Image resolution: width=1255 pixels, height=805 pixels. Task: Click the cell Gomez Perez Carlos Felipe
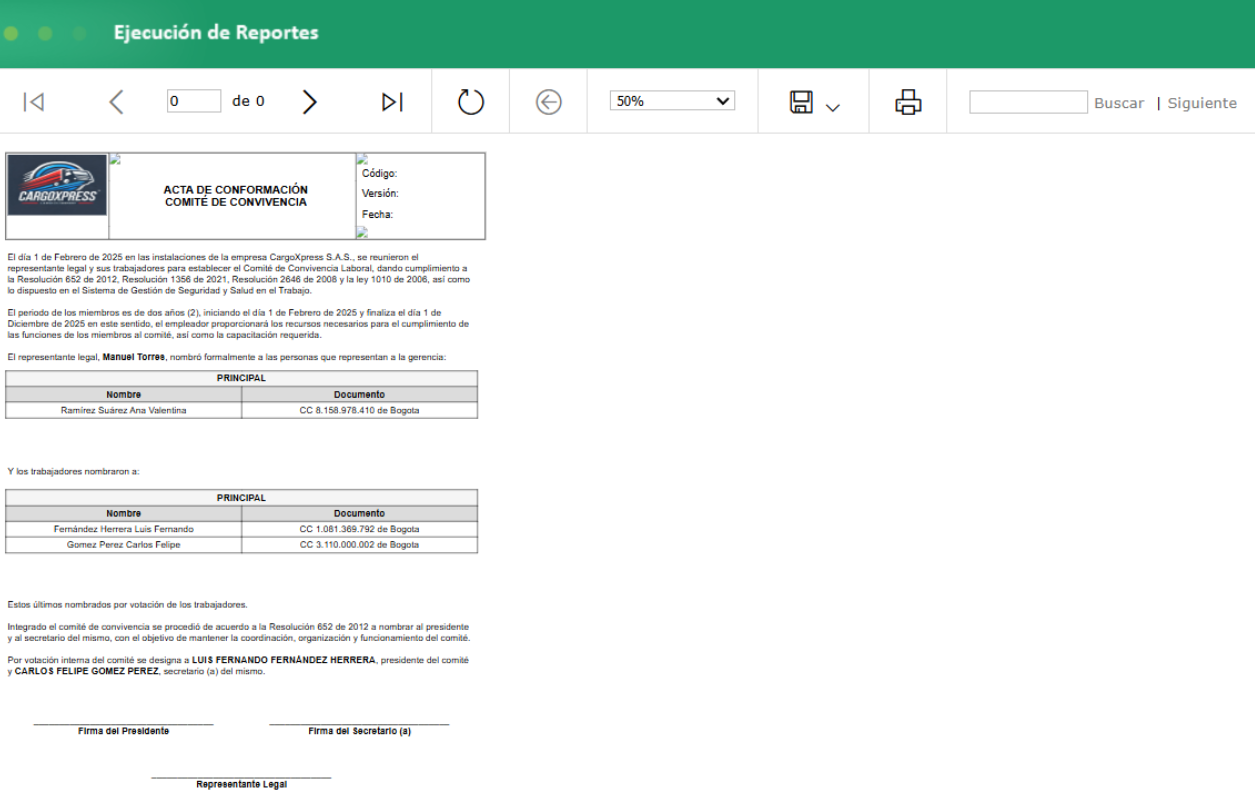tap(124, 545)
